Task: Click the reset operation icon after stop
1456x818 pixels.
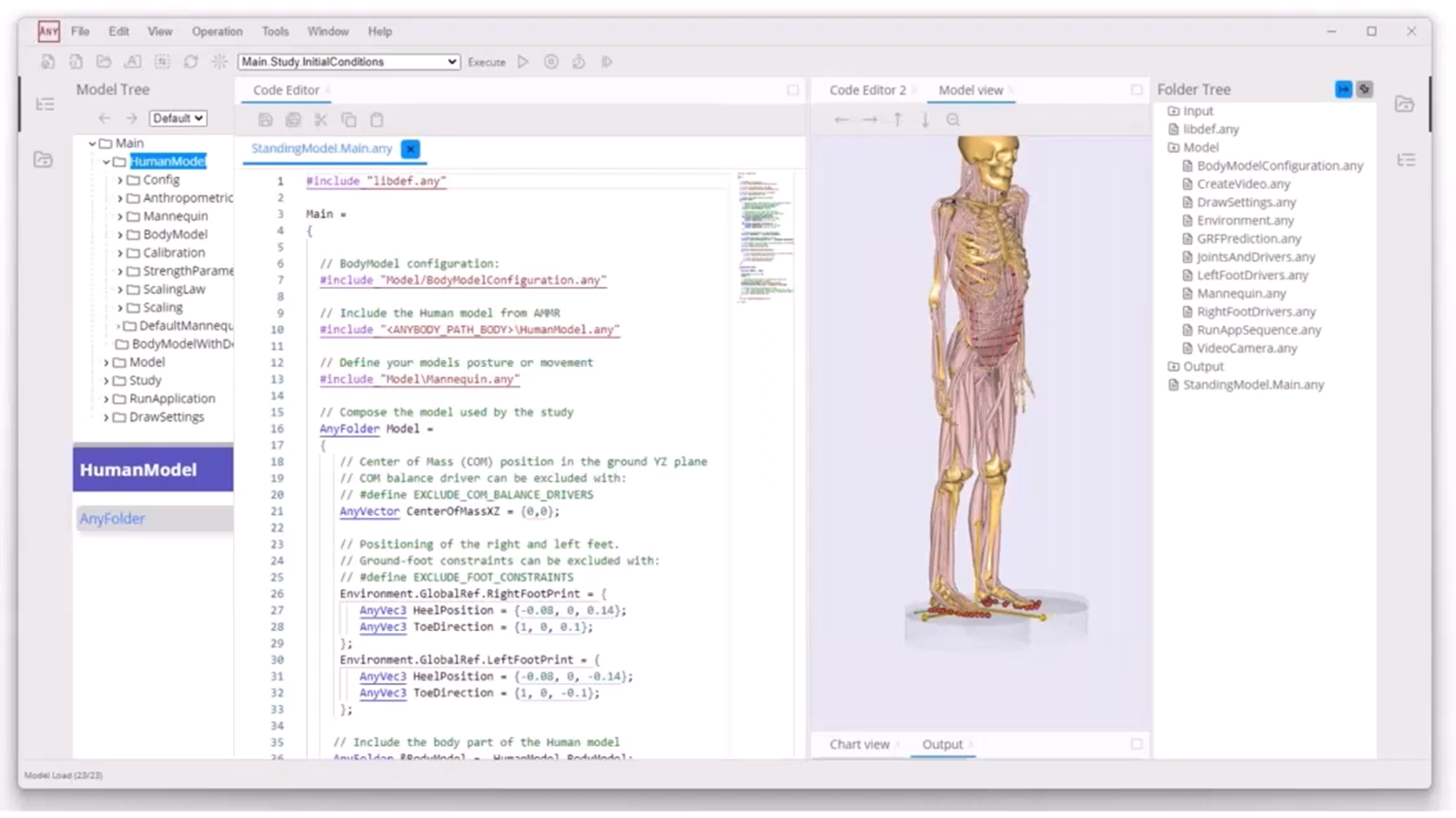Action: click(x=578, y=62)
